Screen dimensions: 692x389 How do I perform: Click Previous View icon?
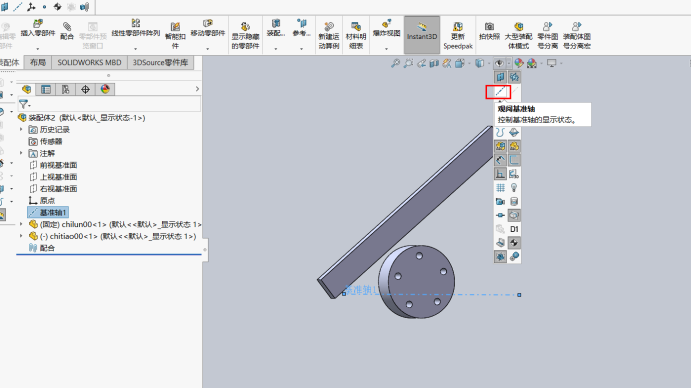pos(421,64)
